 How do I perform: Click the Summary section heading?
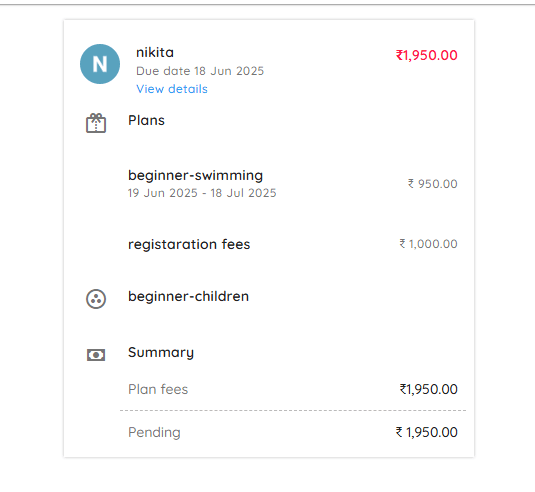161,352
